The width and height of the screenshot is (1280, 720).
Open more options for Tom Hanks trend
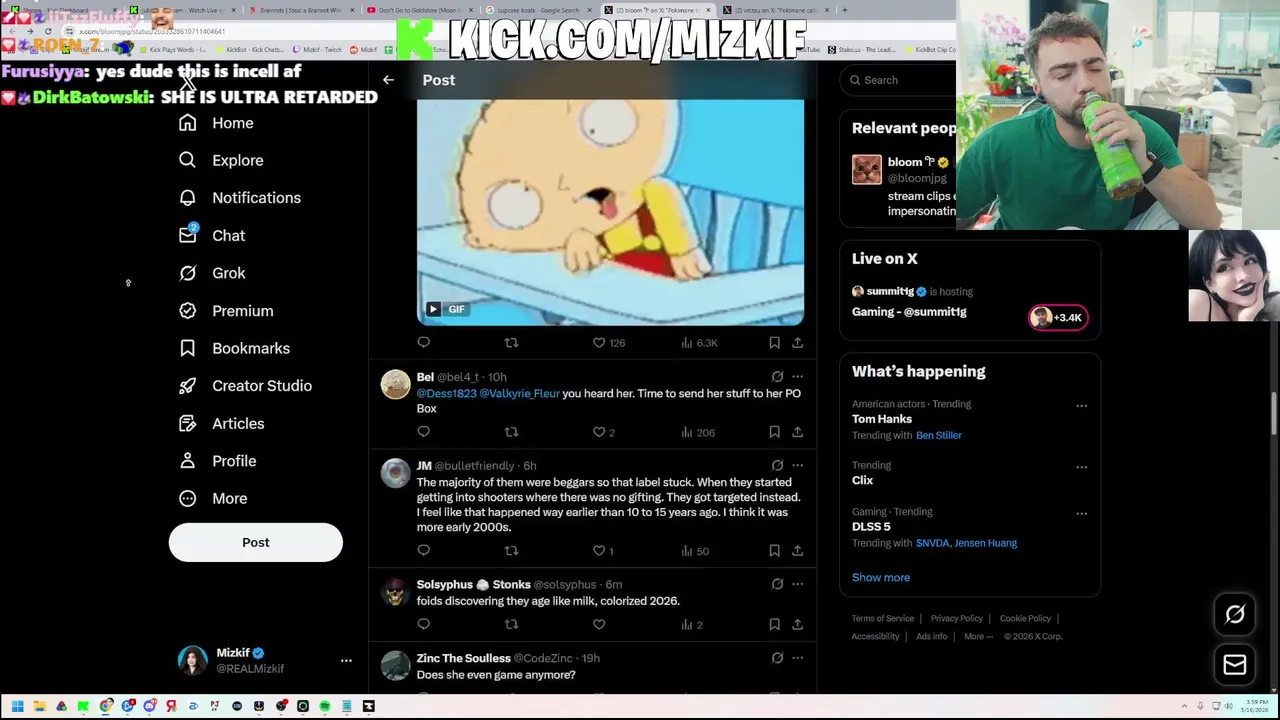click(1081, 406)
